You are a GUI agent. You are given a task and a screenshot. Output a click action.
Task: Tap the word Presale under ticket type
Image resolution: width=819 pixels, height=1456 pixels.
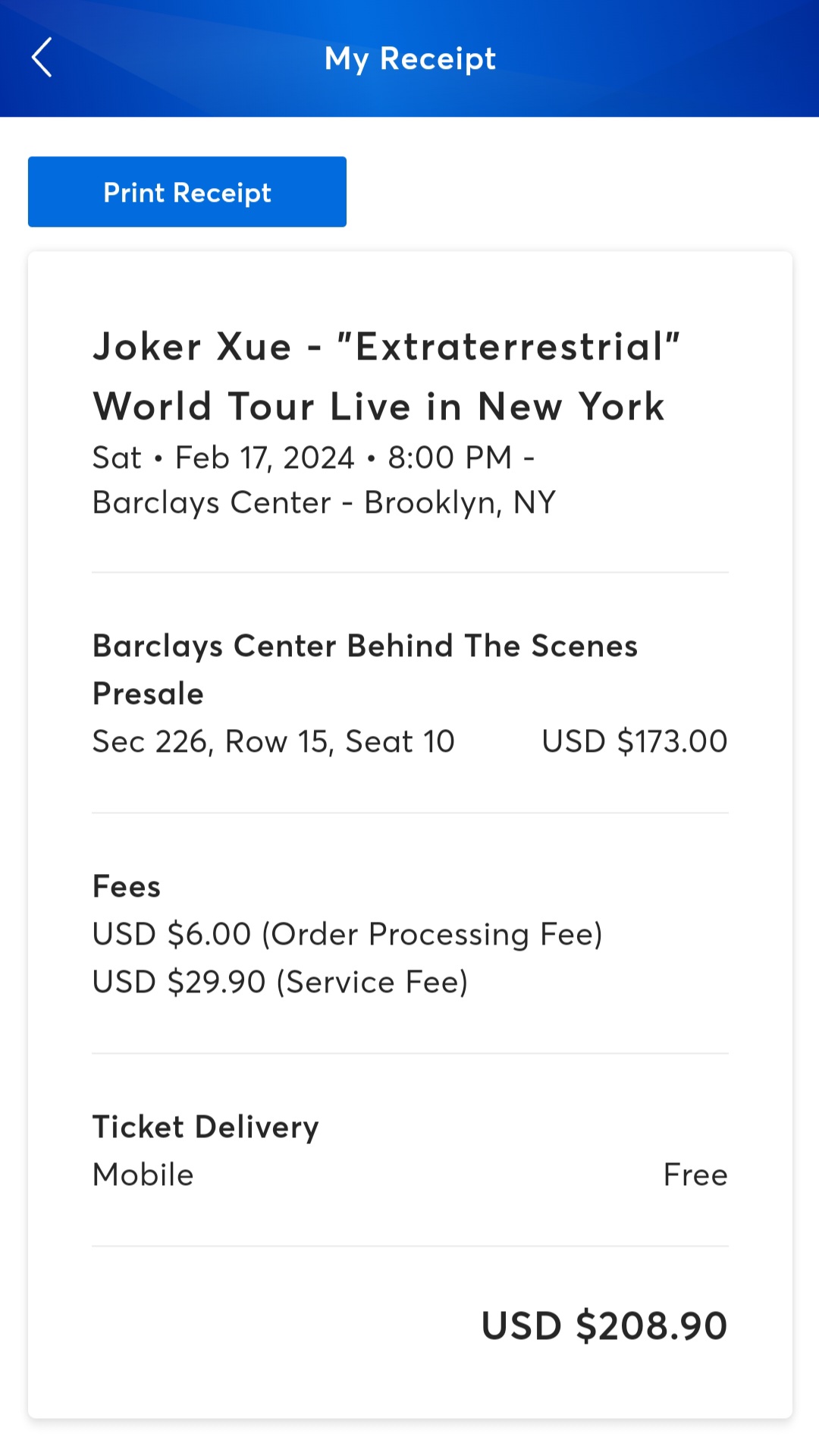tap(148, 693)
